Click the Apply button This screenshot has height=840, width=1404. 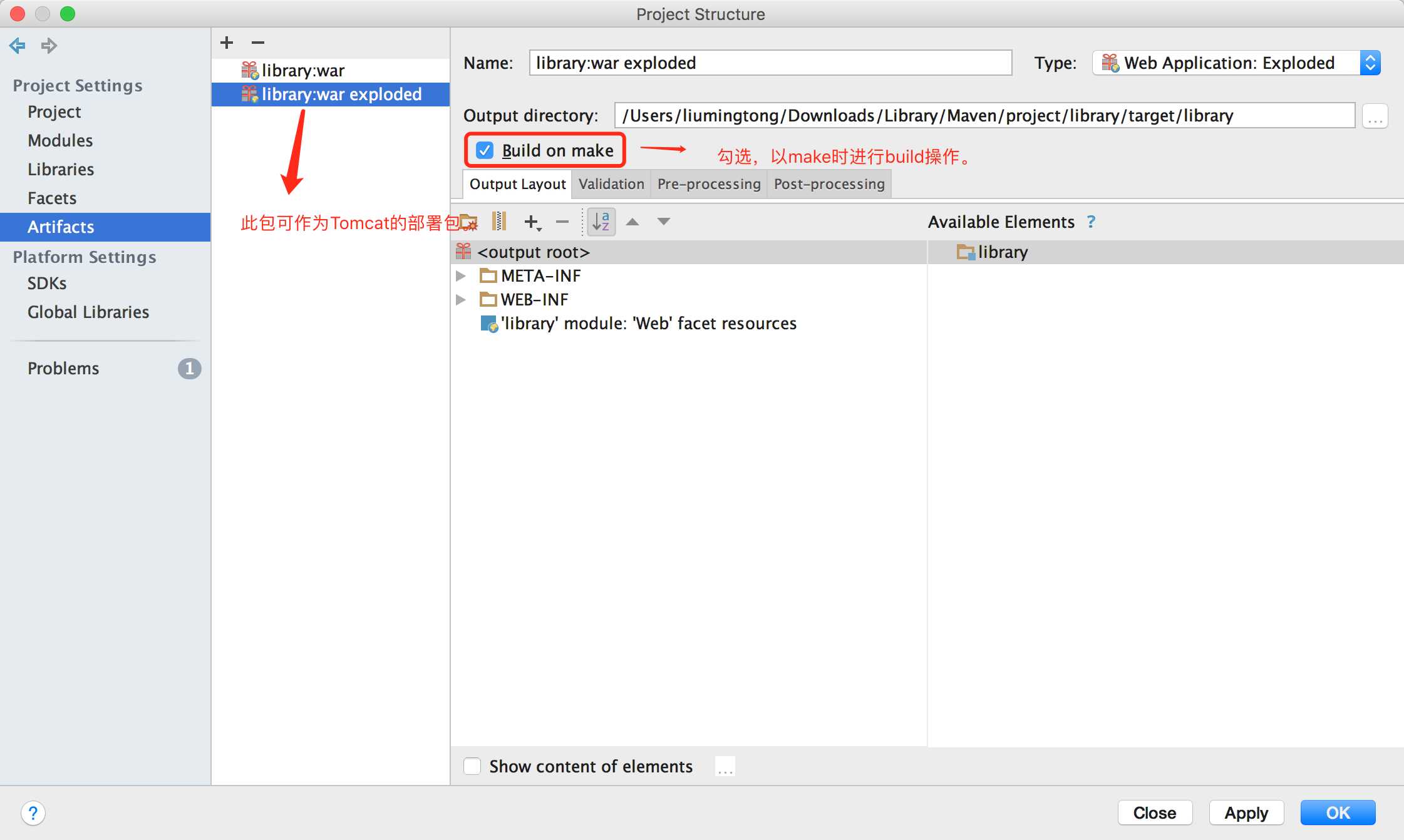(x=1246, y=812)
